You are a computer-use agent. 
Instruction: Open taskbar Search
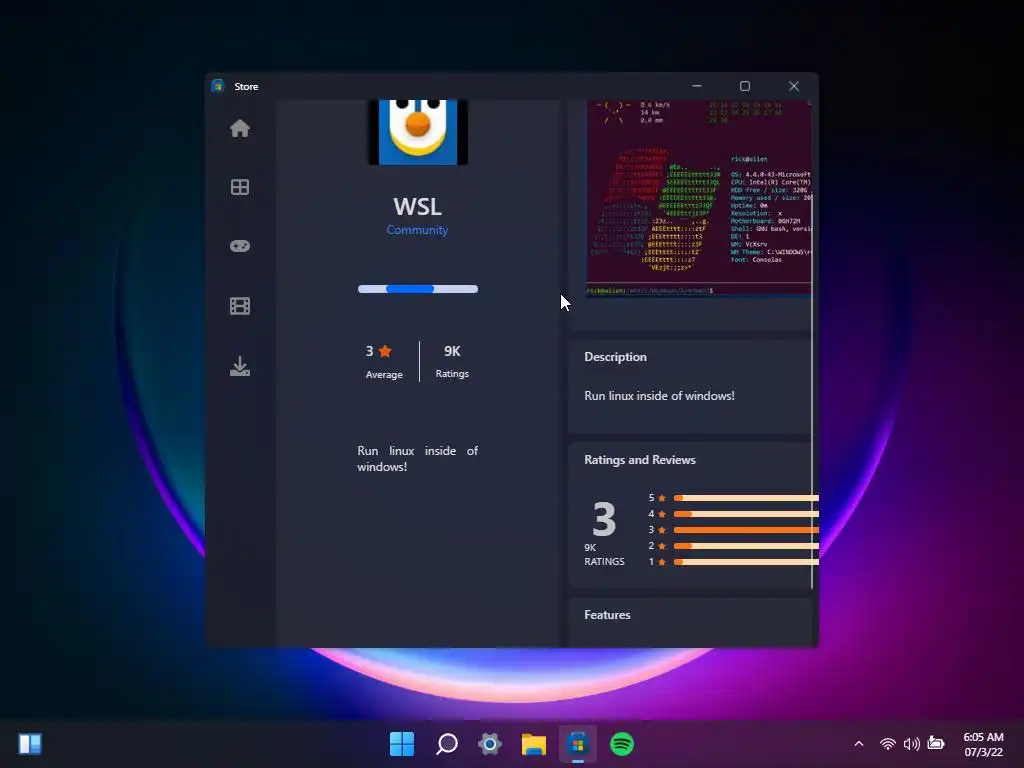(x=447, y=744)
